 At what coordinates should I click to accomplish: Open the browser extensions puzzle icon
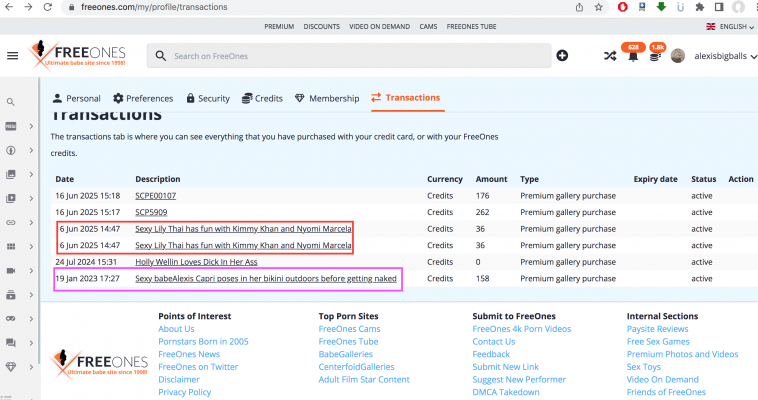pyautogui.click(x=700, y=7)
